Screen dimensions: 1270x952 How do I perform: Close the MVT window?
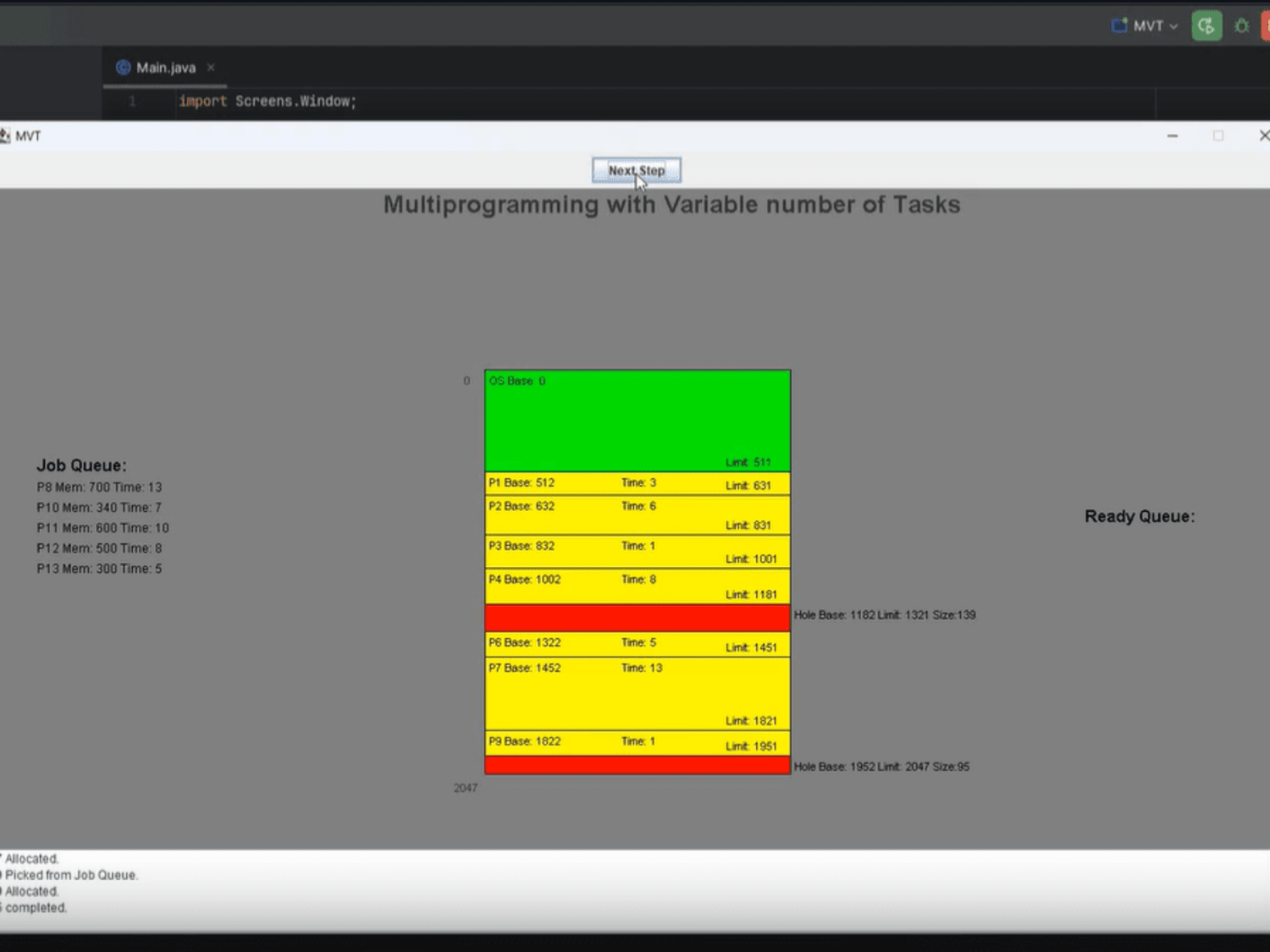1262,135
